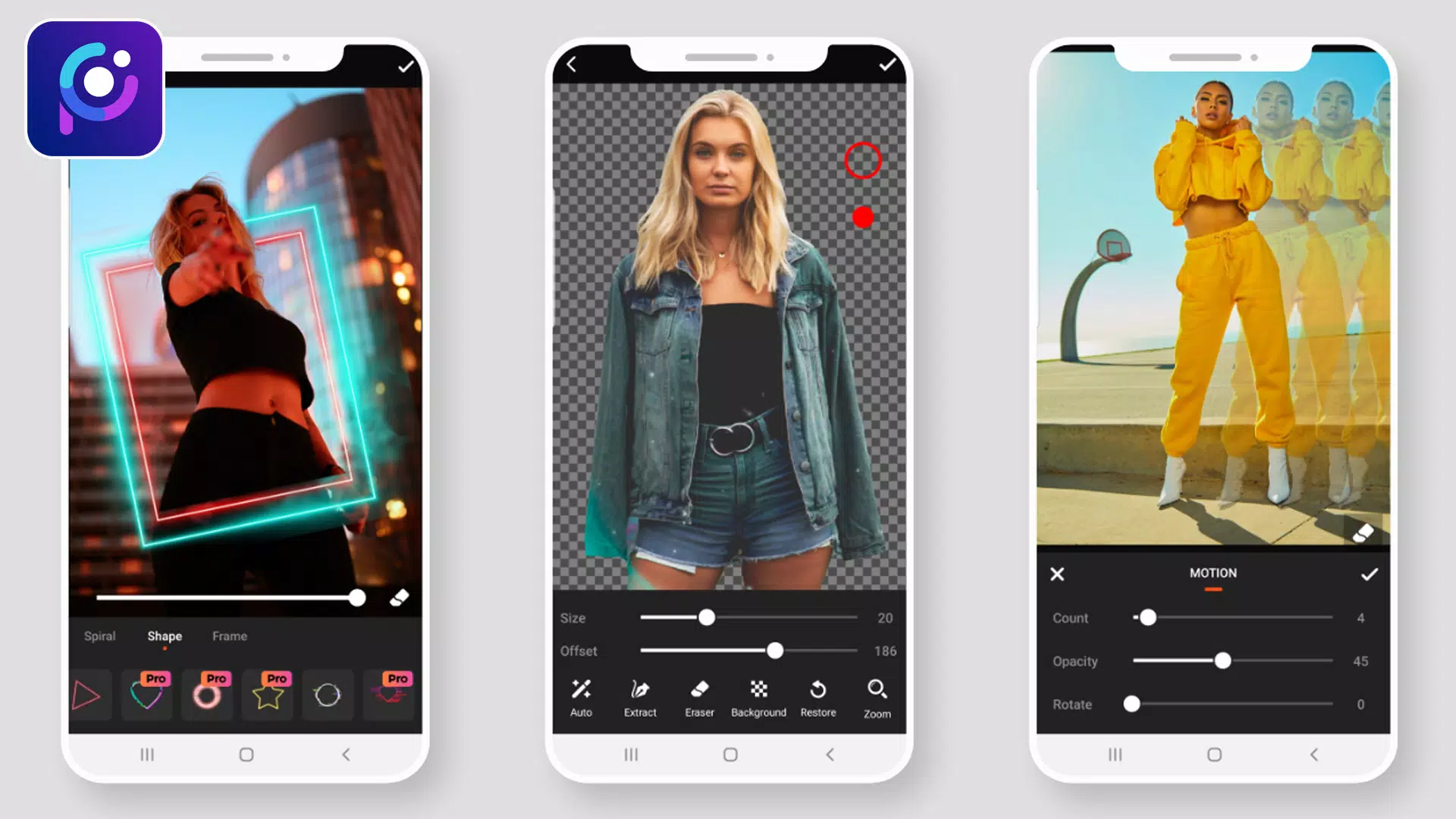This screenshot has width=1456, height=819.
Task: Drag the Offset slider to change value
Action: [x=776, y=651]
